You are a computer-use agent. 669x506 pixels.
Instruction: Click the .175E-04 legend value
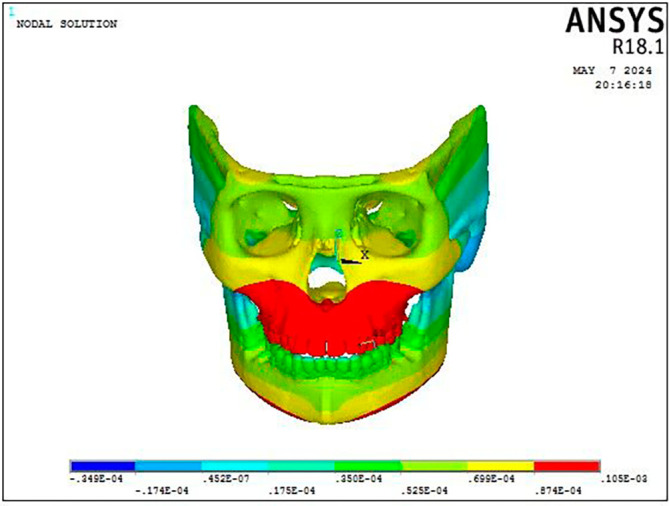pos(292,491)
